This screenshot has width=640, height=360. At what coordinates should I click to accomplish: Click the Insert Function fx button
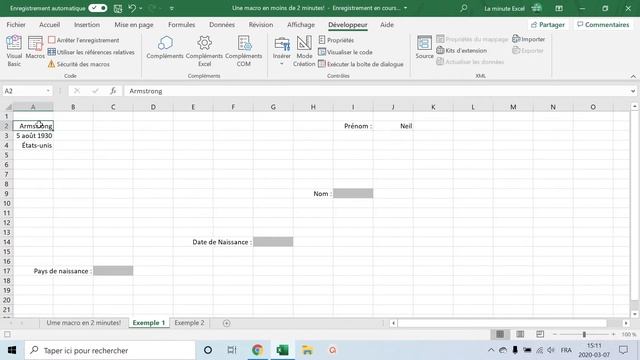click(113, 91)
